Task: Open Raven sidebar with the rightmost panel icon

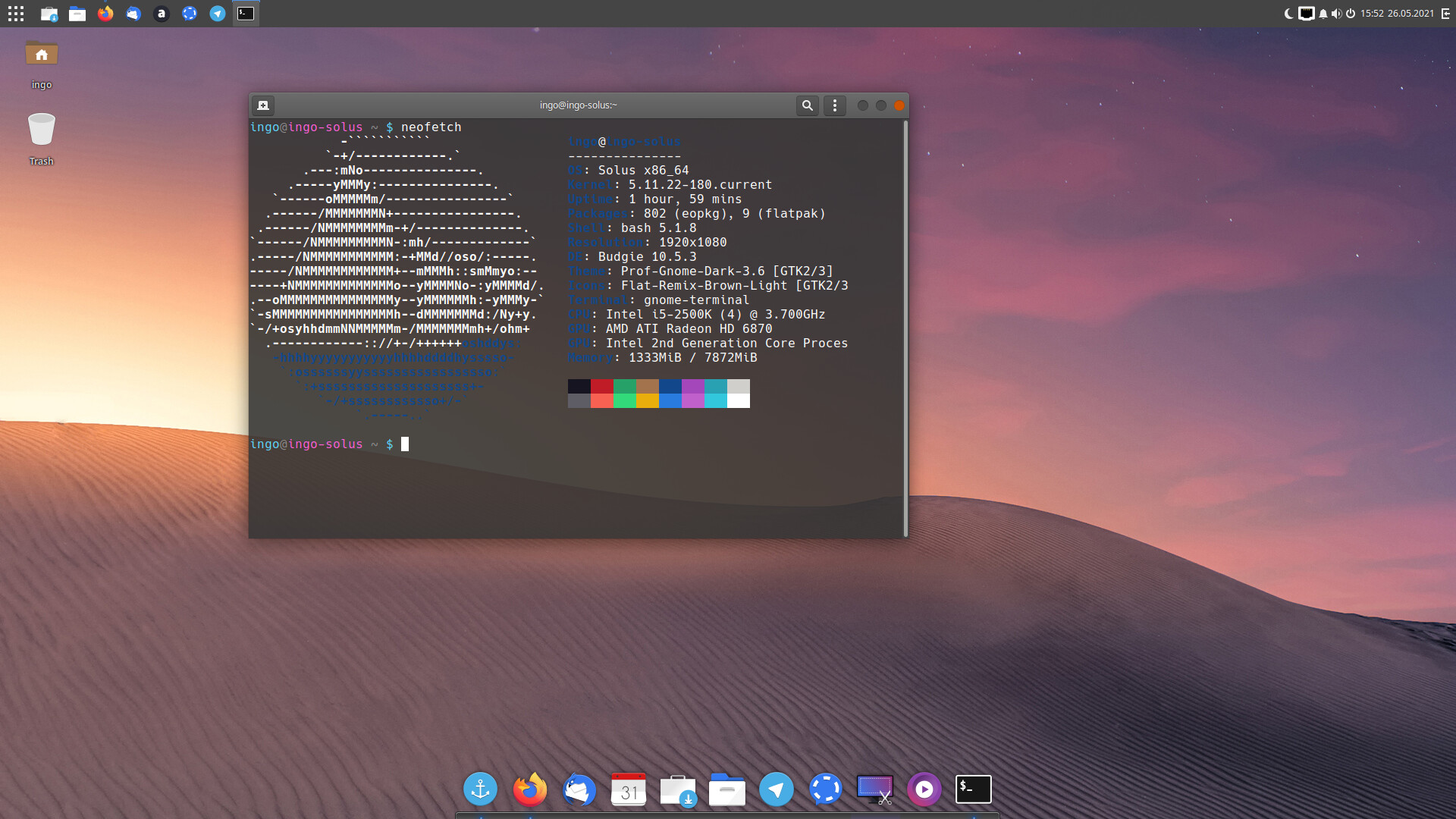Action: 1445,14
